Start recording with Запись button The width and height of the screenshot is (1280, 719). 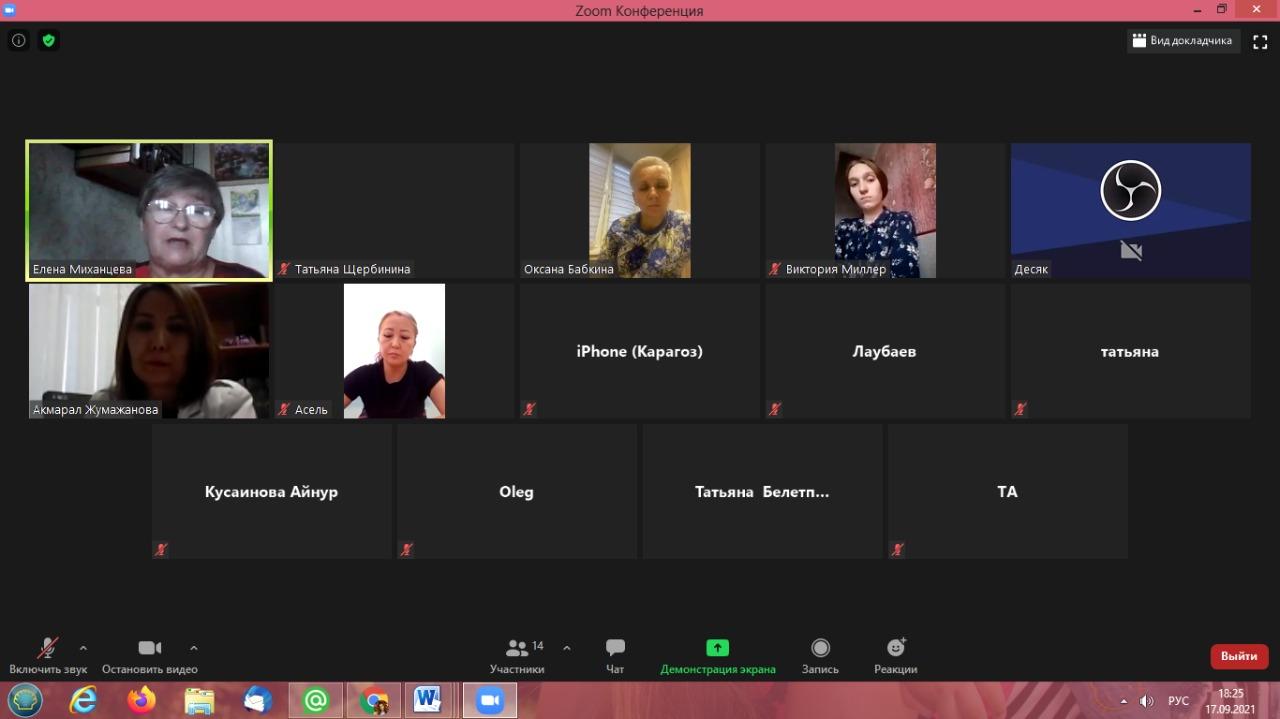(820, 655)
